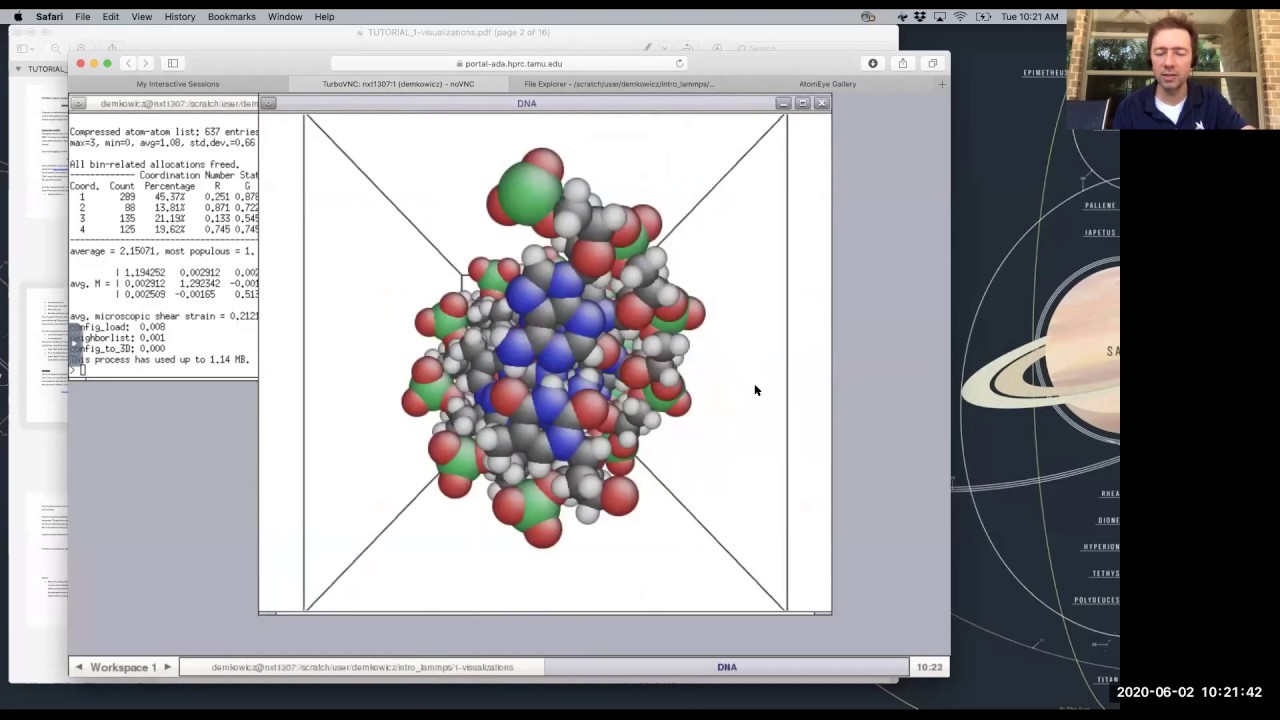Click the 'All bin-related allocations freed.' line

coord(154,164)
